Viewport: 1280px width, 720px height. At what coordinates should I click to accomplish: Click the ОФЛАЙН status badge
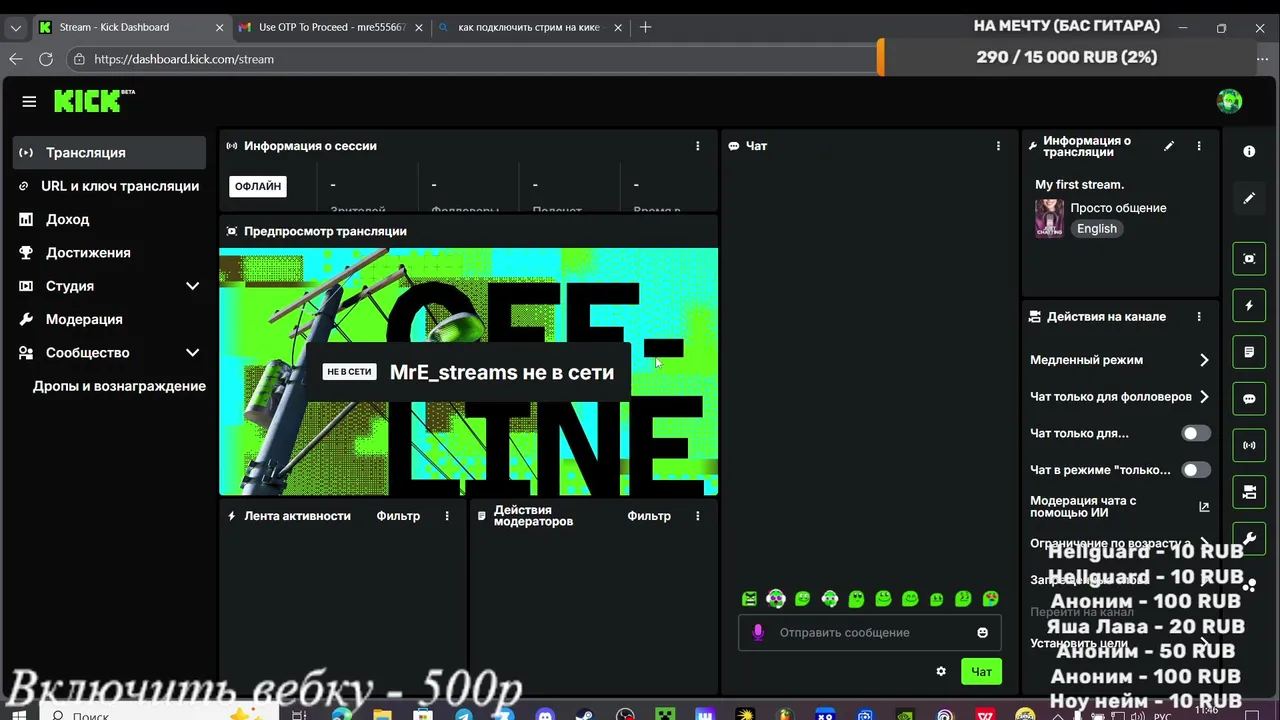[258, 186]
